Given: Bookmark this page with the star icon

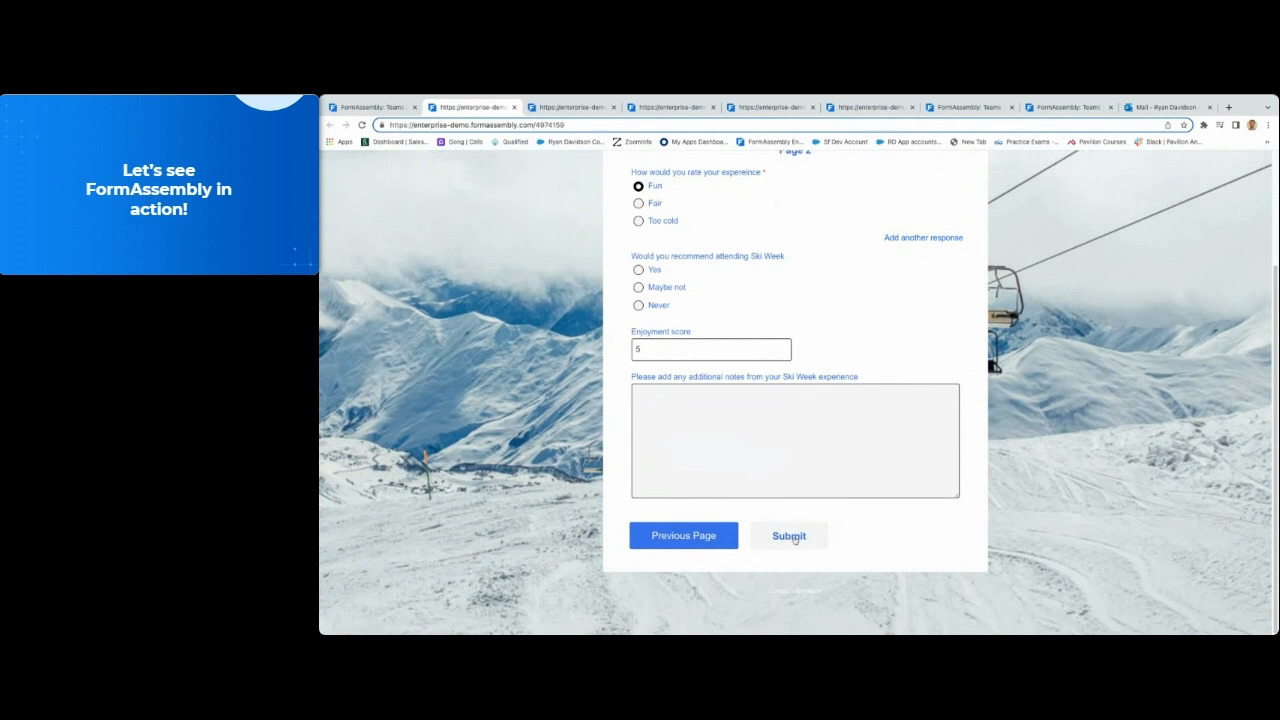Looking at the screenshot, I should [1184, 125].
